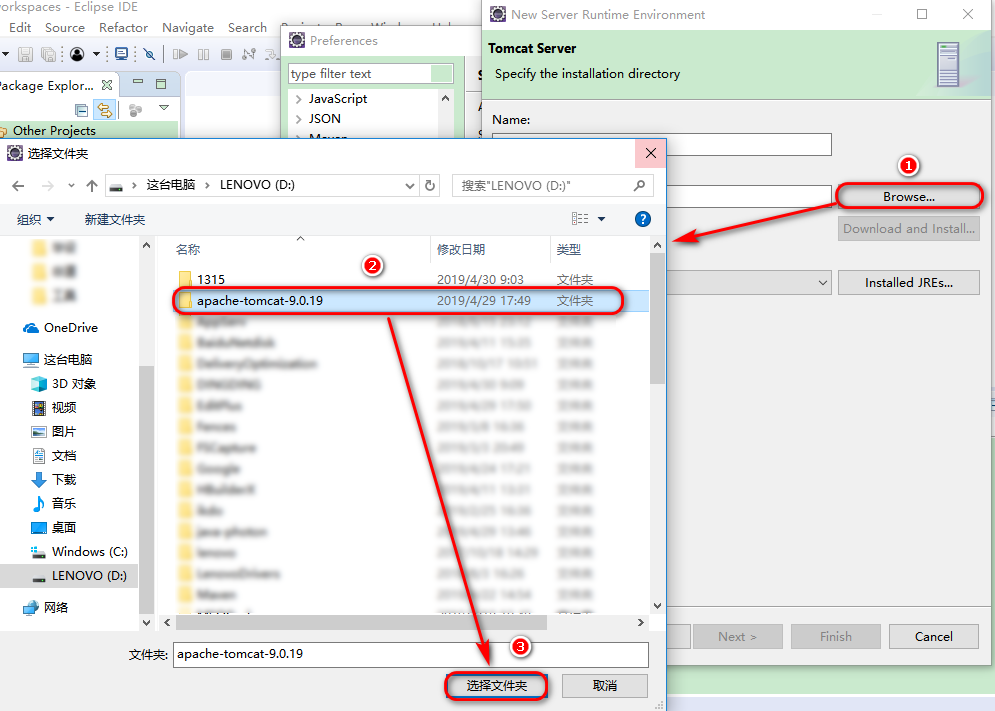995x711 pixels.
Task: Toggle Link with Editor in Package Explorer
Action: 104,110
